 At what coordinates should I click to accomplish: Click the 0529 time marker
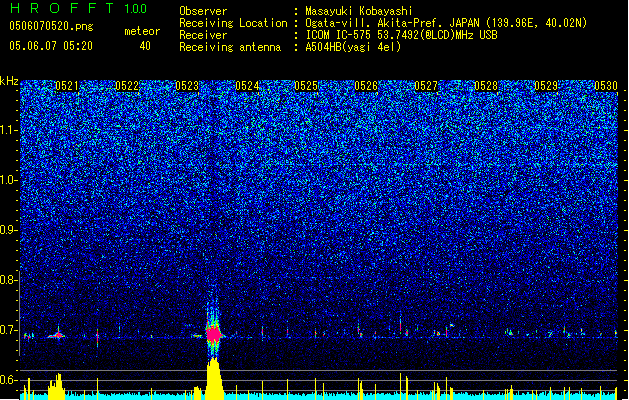546,86
